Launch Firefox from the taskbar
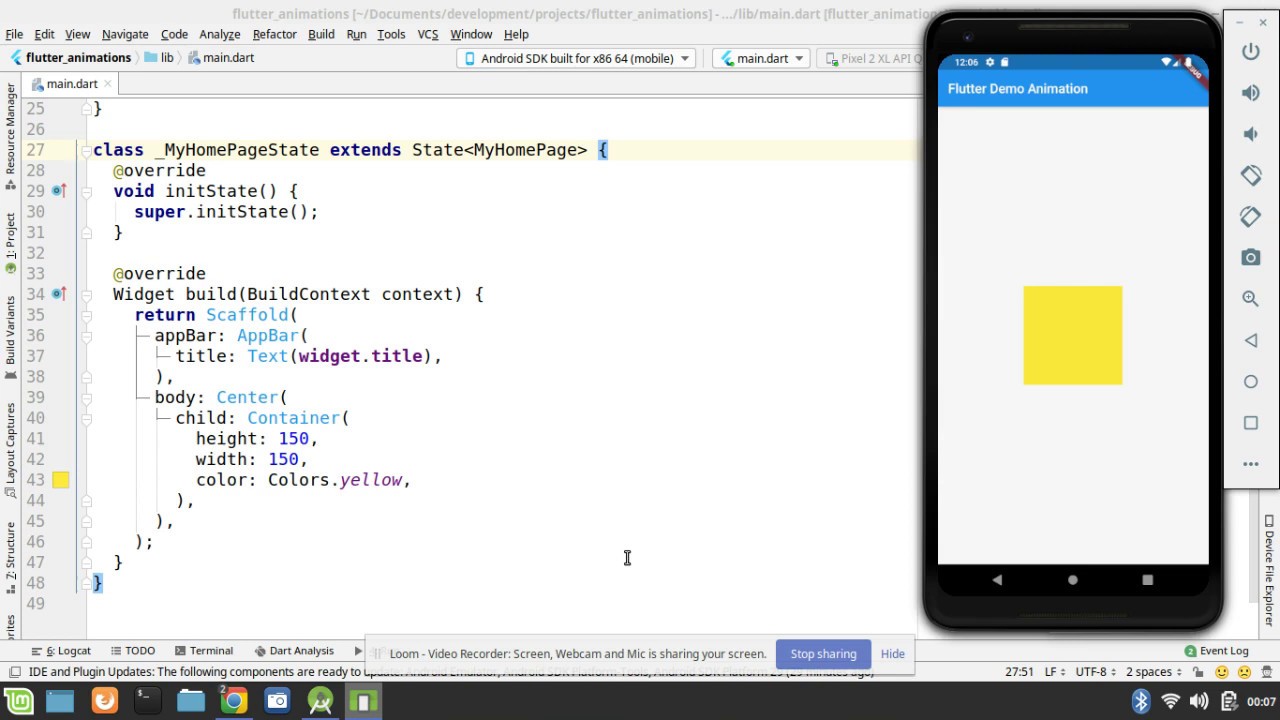1280x720 pixels. coord(105,701)
